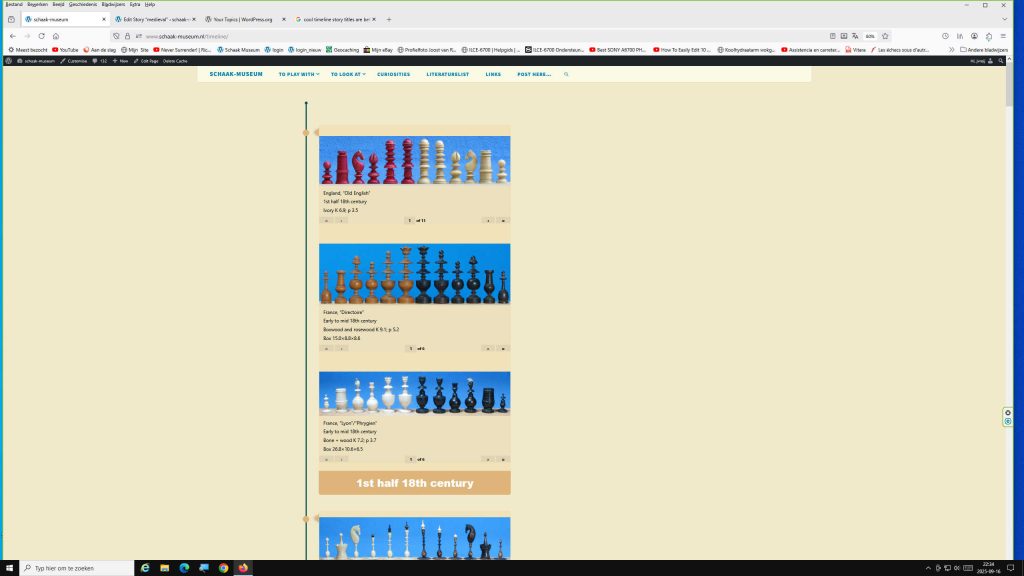Go to next slide in Old English gallery
The height and width of the screenshot is (576, 1024).
[x=488, y=220]
